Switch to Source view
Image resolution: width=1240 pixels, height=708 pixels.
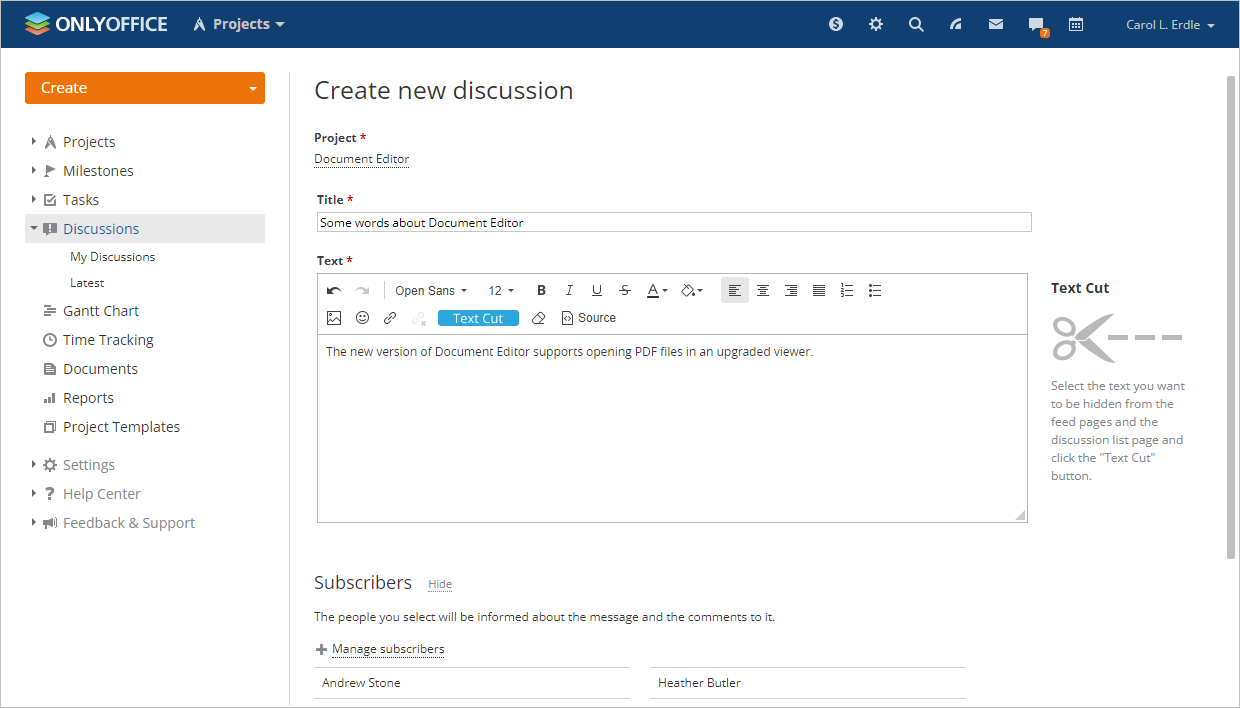[x=589, y=318]
